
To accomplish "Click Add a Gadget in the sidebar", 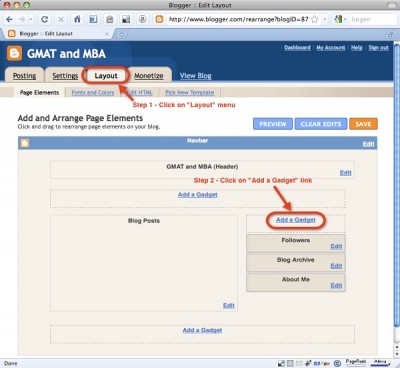I will tap(296, 220).
